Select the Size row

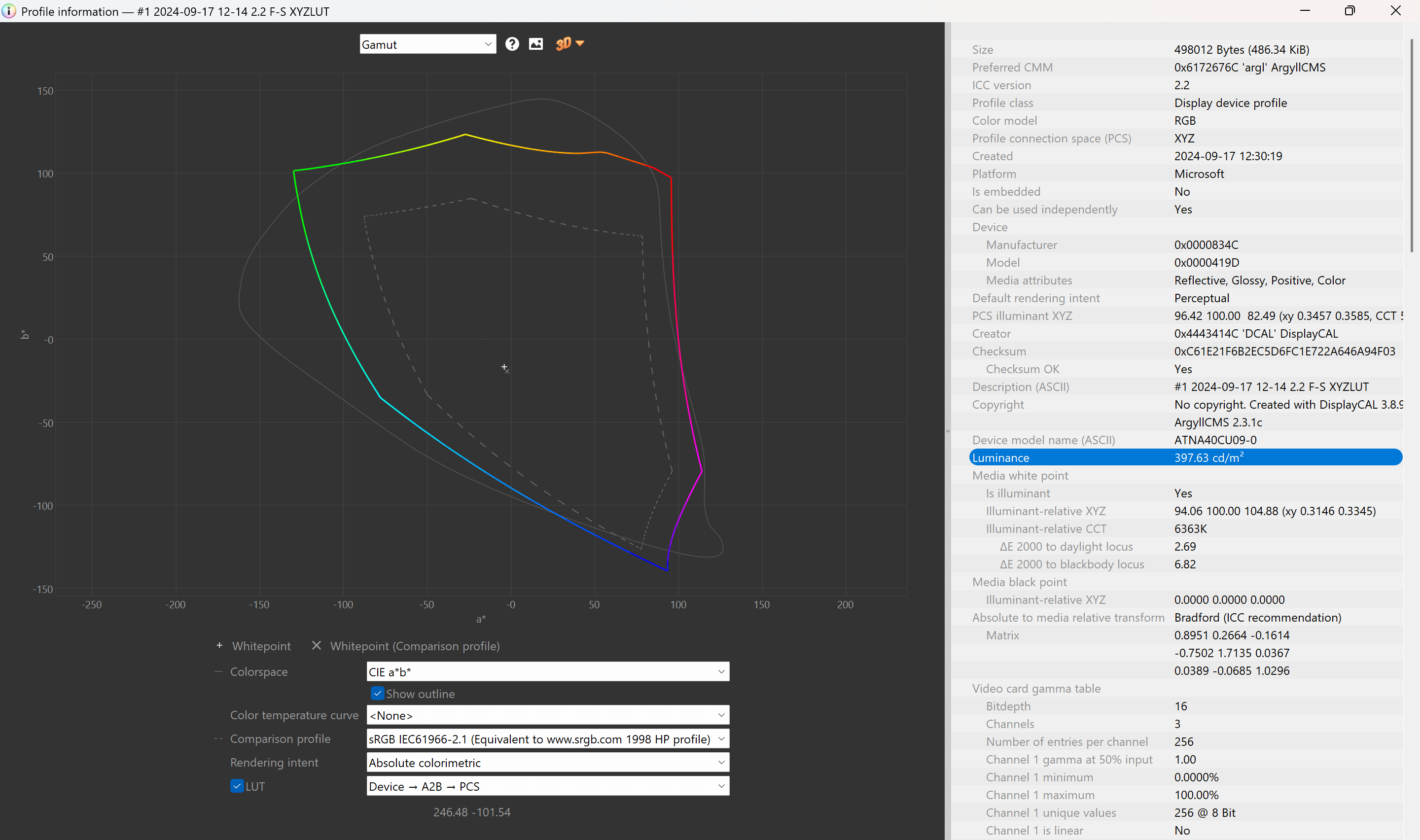coord(1186,49)
